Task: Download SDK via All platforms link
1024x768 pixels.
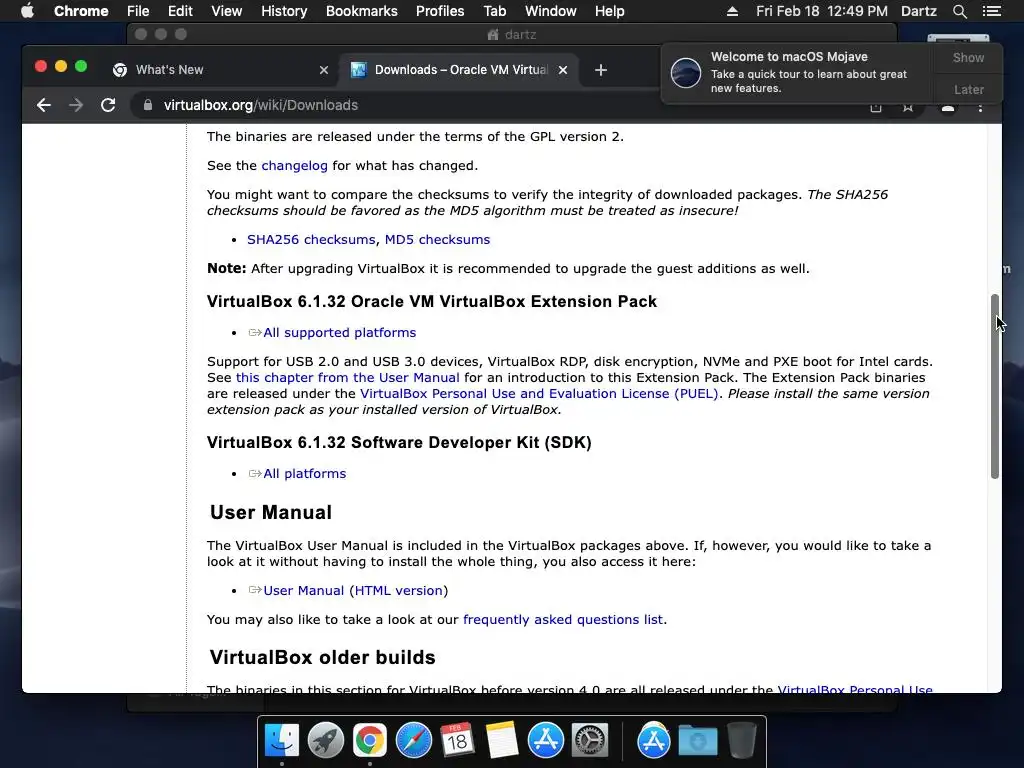Action: (x=304, y=473)
